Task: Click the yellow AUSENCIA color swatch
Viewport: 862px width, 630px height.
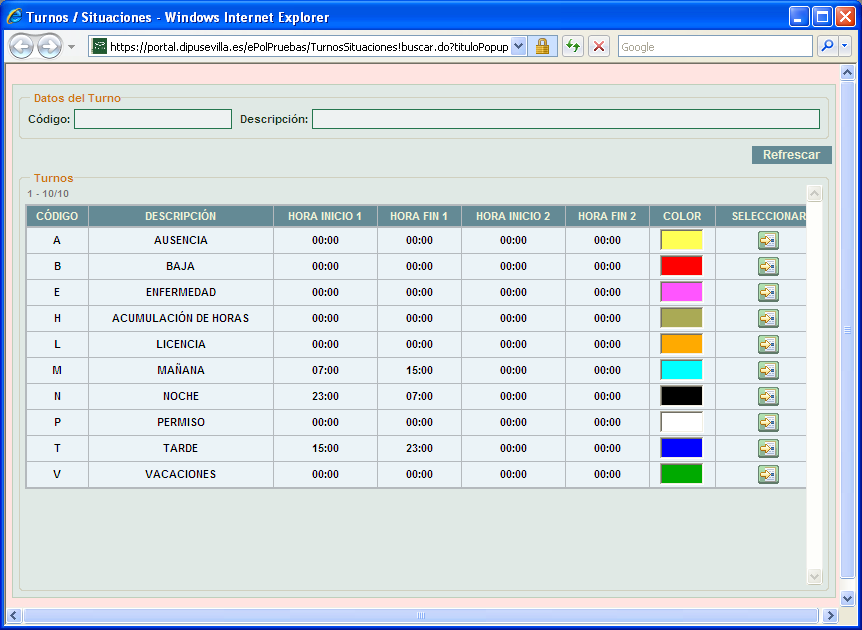Action: 681,240
